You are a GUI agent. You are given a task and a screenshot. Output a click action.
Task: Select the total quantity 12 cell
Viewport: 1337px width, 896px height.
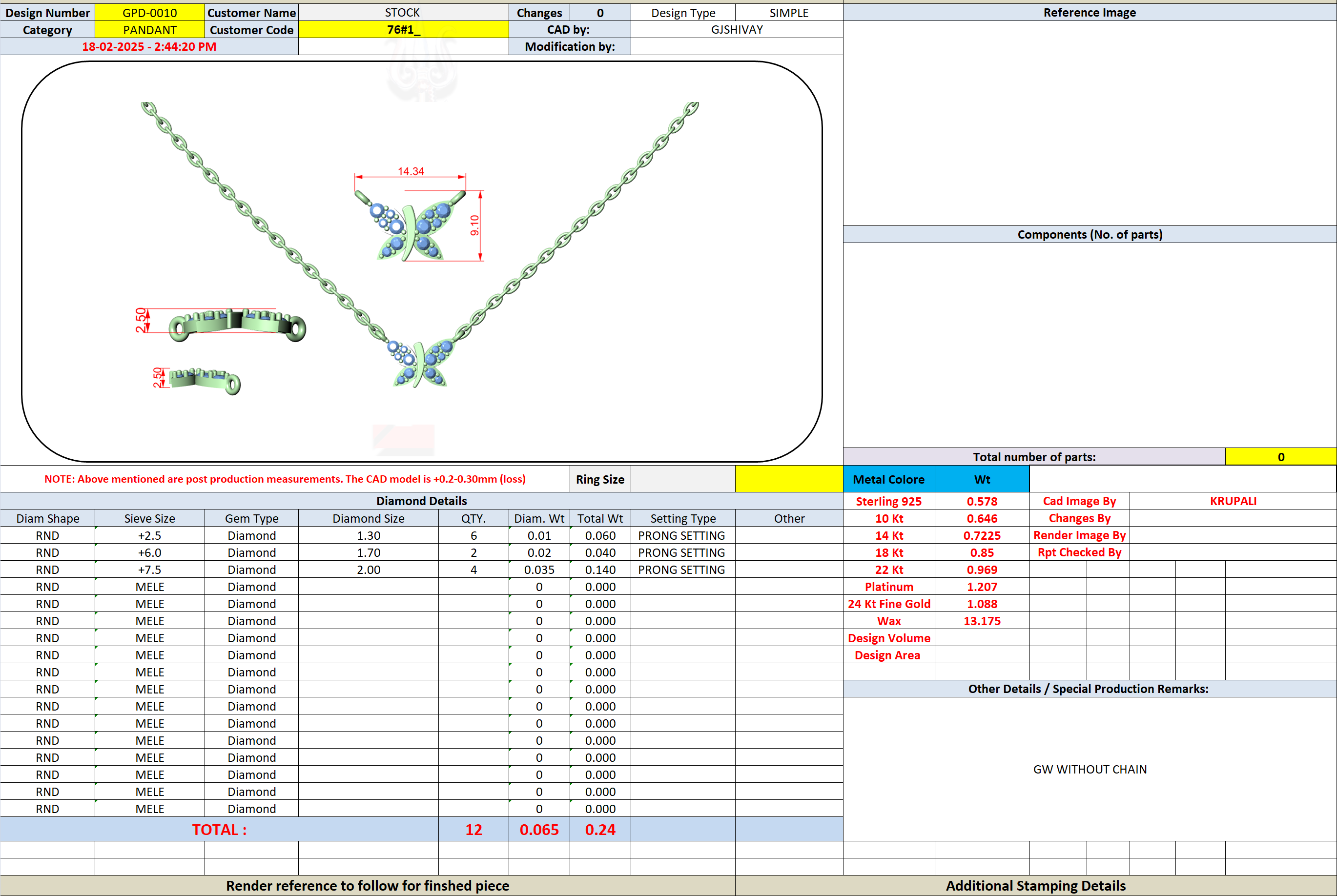[473, 830]
